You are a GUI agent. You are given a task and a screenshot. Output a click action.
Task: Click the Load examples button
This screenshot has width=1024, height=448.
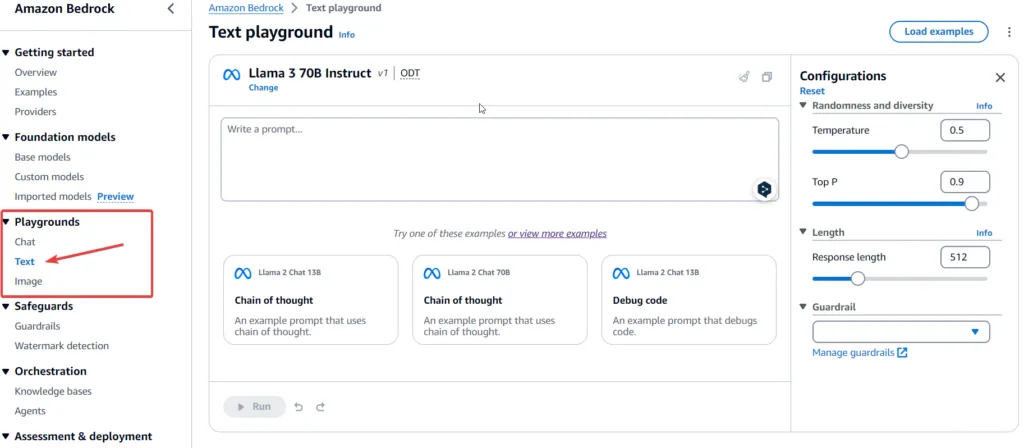(x=938, y=32)
